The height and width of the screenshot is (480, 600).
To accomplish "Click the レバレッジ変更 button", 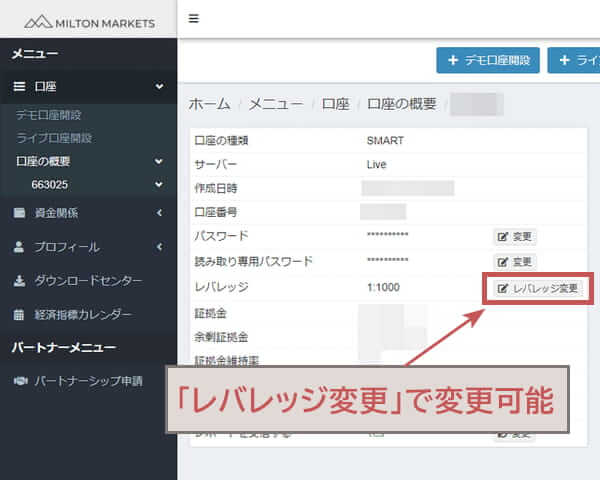I will pyautogui.click(x=538, y=288).
